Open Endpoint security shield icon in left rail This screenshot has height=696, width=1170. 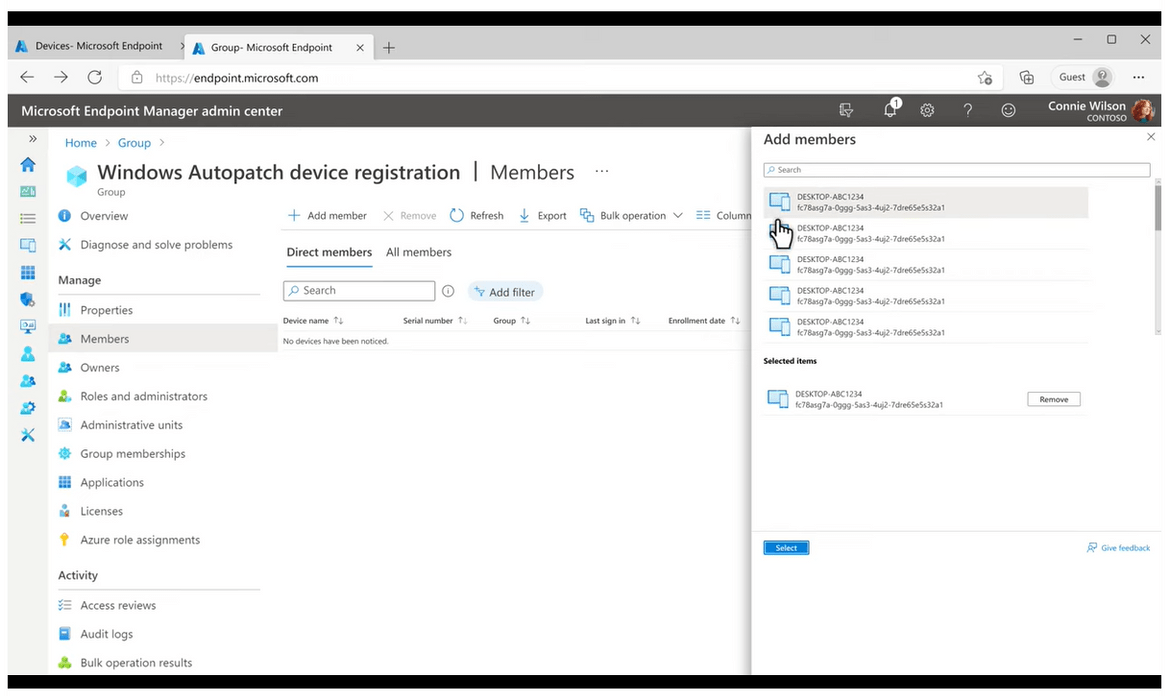click(x=28, y=299)
